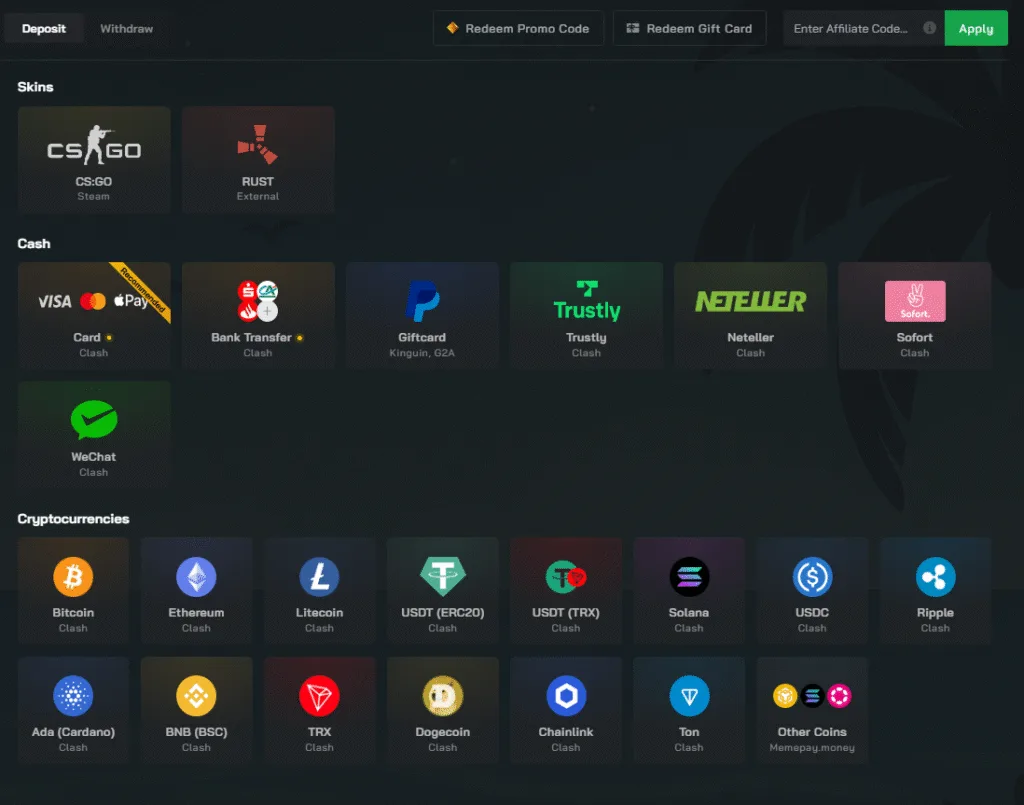The image size is (1024, 805).
Task: Open Other Coins via Memepay.money
Action: (812, 710)
